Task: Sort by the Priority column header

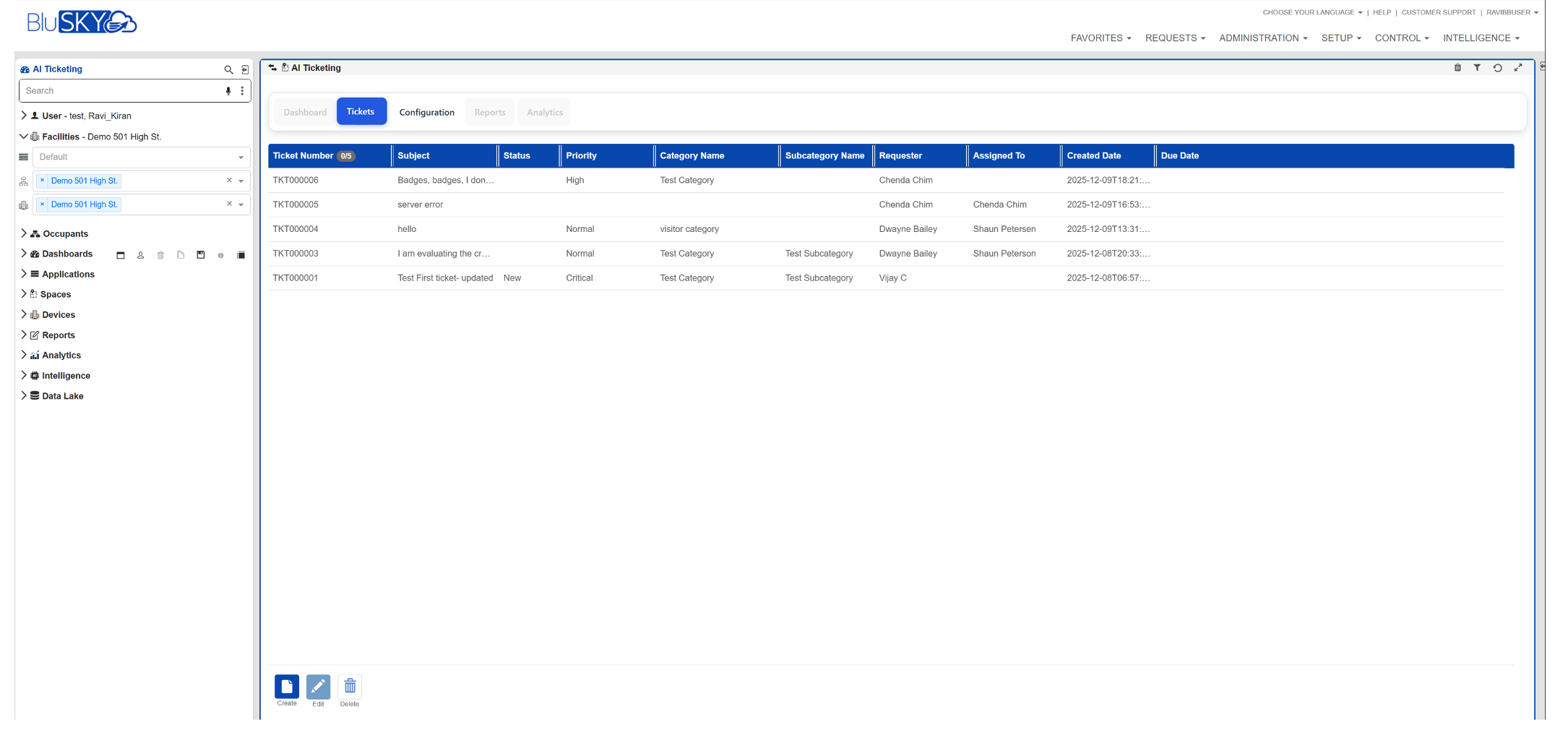Action: [x=582, y=156]
